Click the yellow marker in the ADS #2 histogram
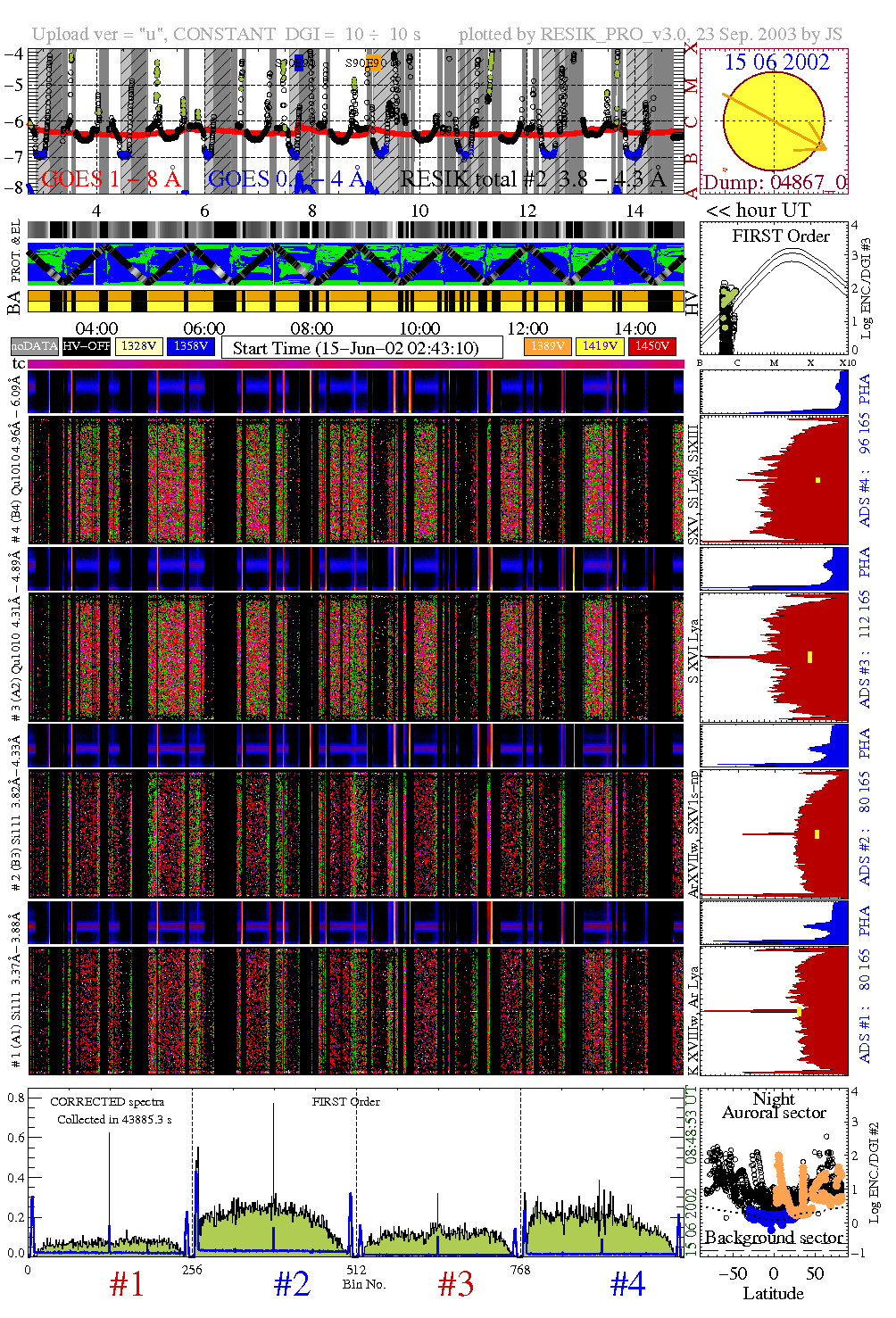 click(x=817, y=834)
